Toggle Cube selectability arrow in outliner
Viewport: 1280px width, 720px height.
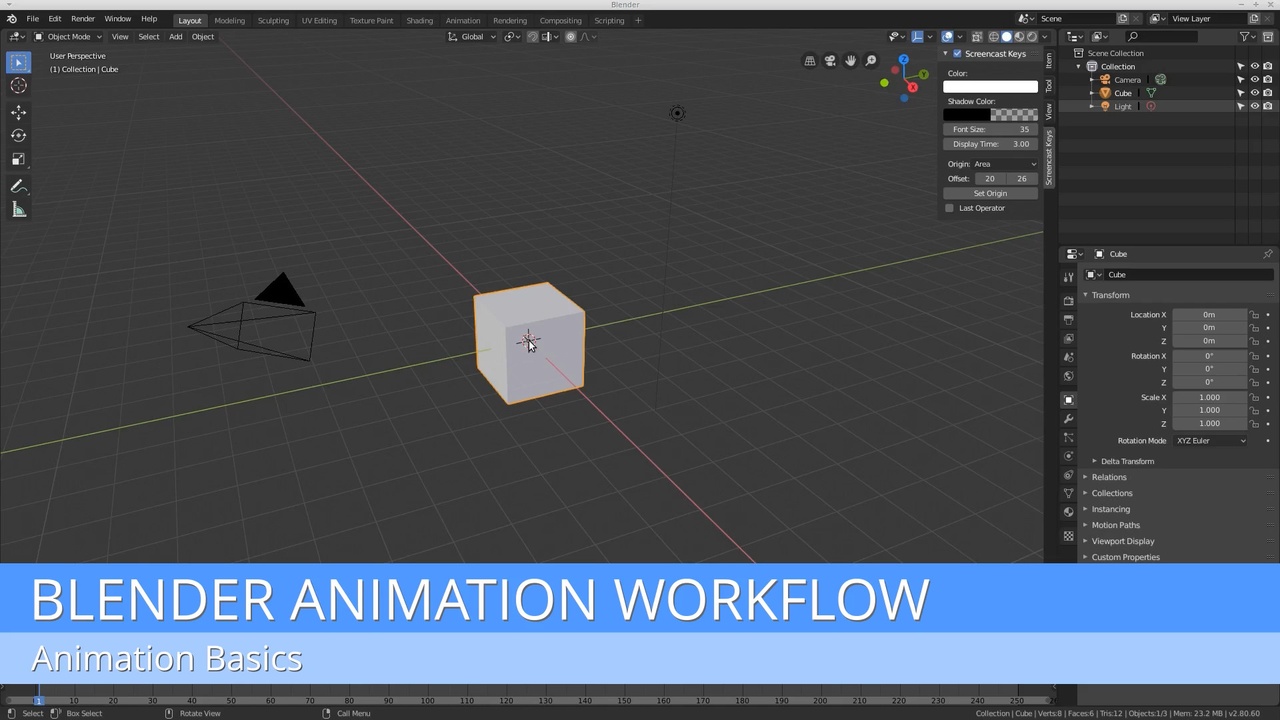click(x=1241, y=93)
